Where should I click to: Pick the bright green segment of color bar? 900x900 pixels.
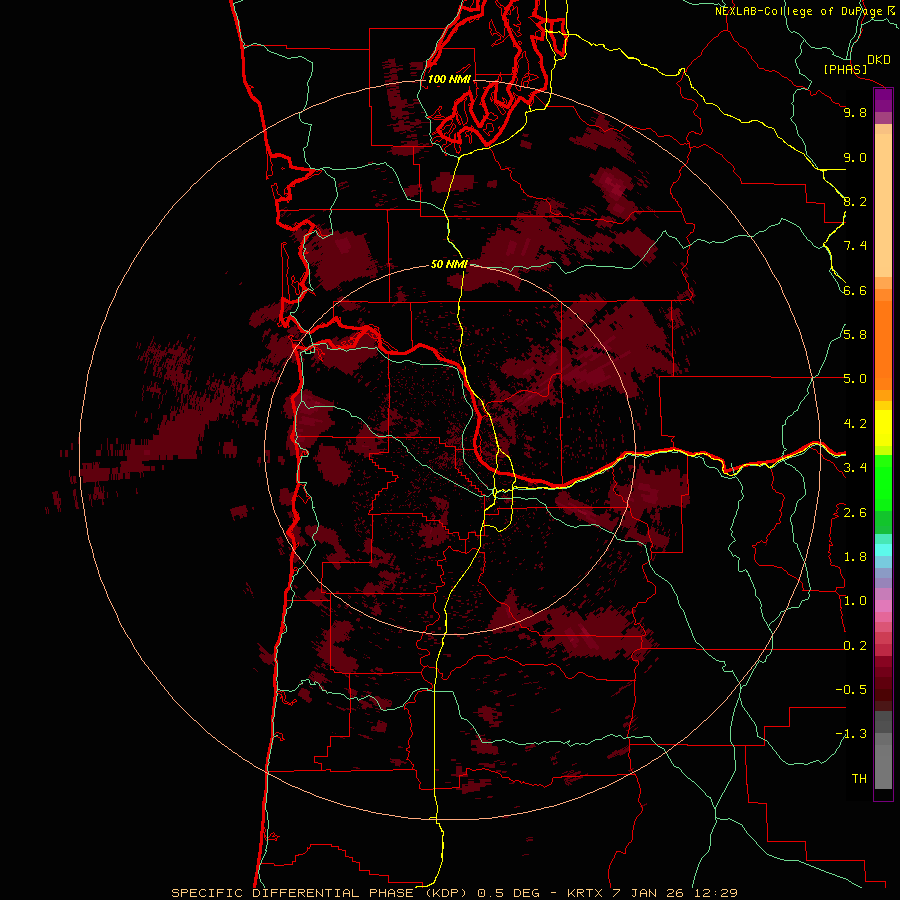click(x=883, y=482)
